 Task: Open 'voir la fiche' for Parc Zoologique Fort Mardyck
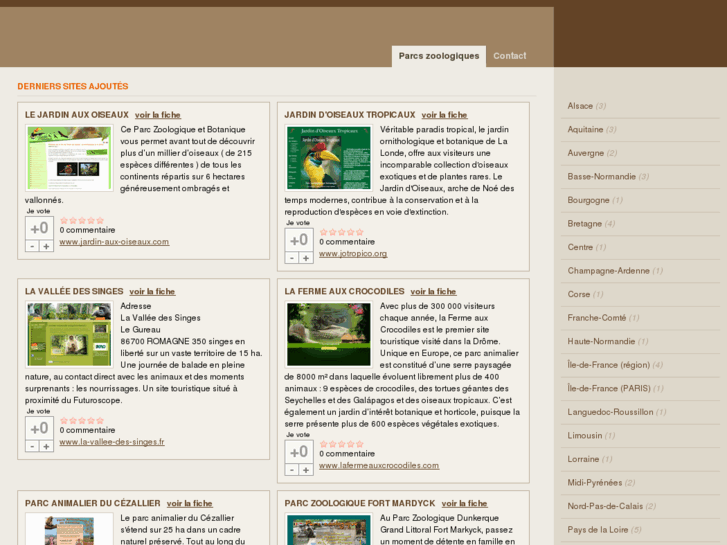point(464,504)
